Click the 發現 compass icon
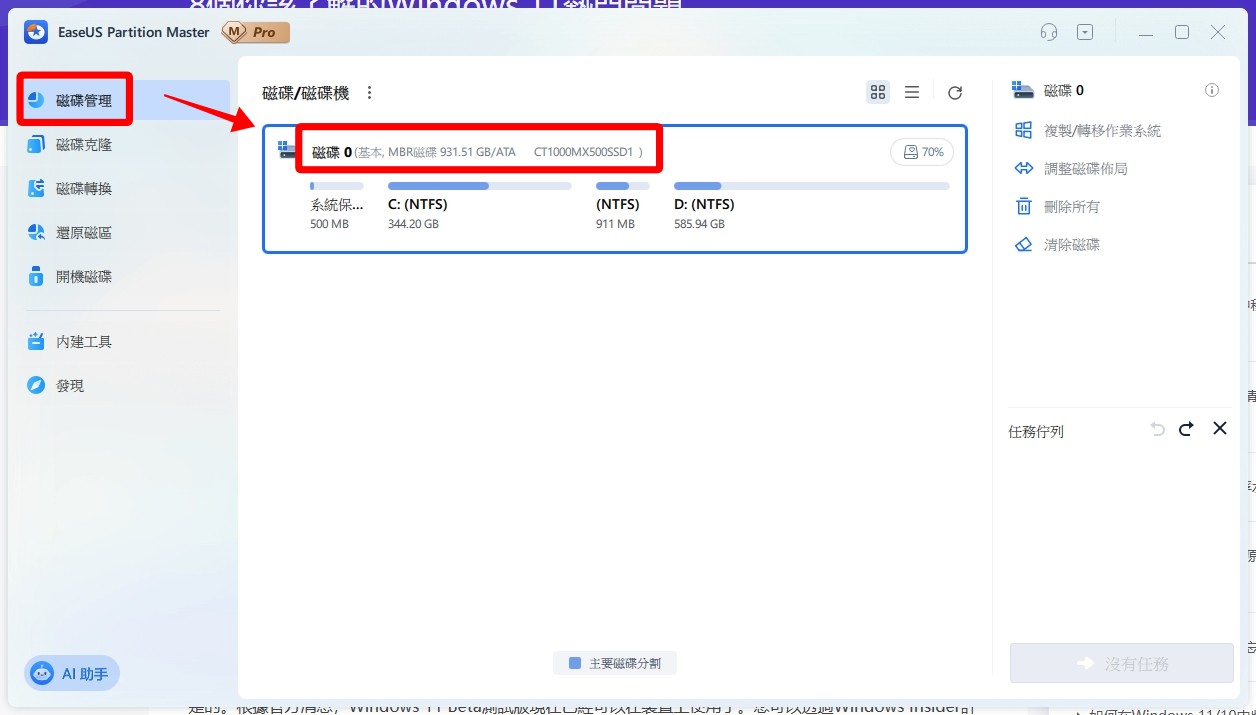This screenshot has height=715, width=1256. [x=36, y=385]
